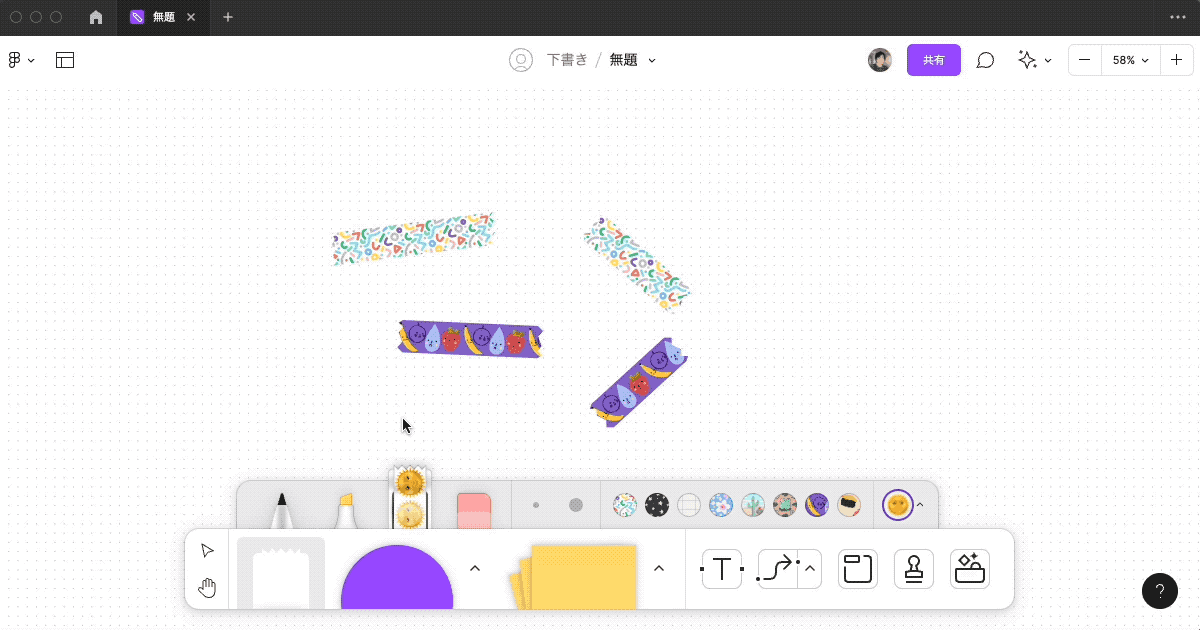The image size is (1200, 630).
Task: Open the sticky note options chevron
Action: [659, 568]
